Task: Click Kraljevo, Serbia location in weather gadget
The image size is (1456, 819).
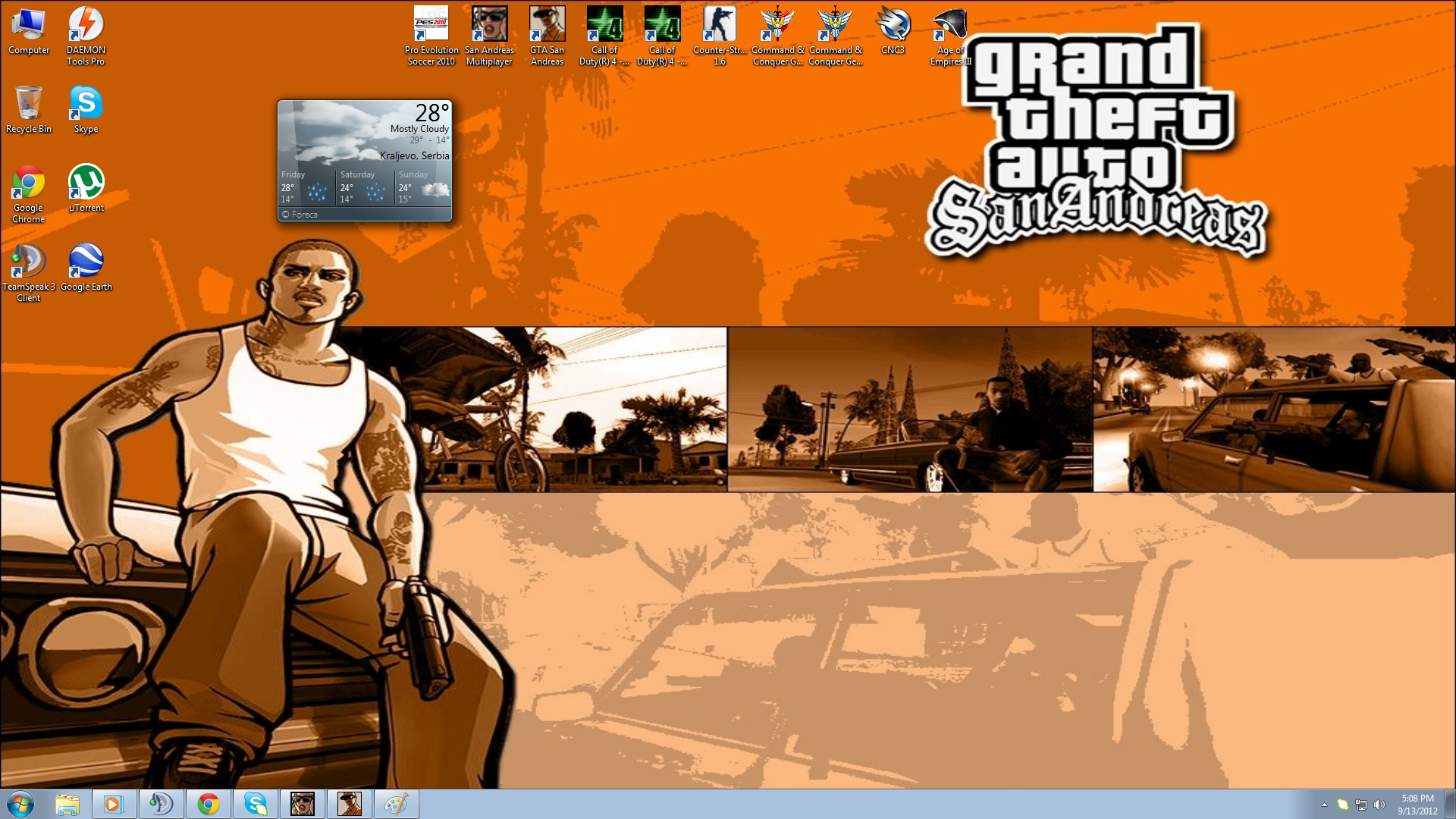Action: pyautogui.click(x=414, y=155)
